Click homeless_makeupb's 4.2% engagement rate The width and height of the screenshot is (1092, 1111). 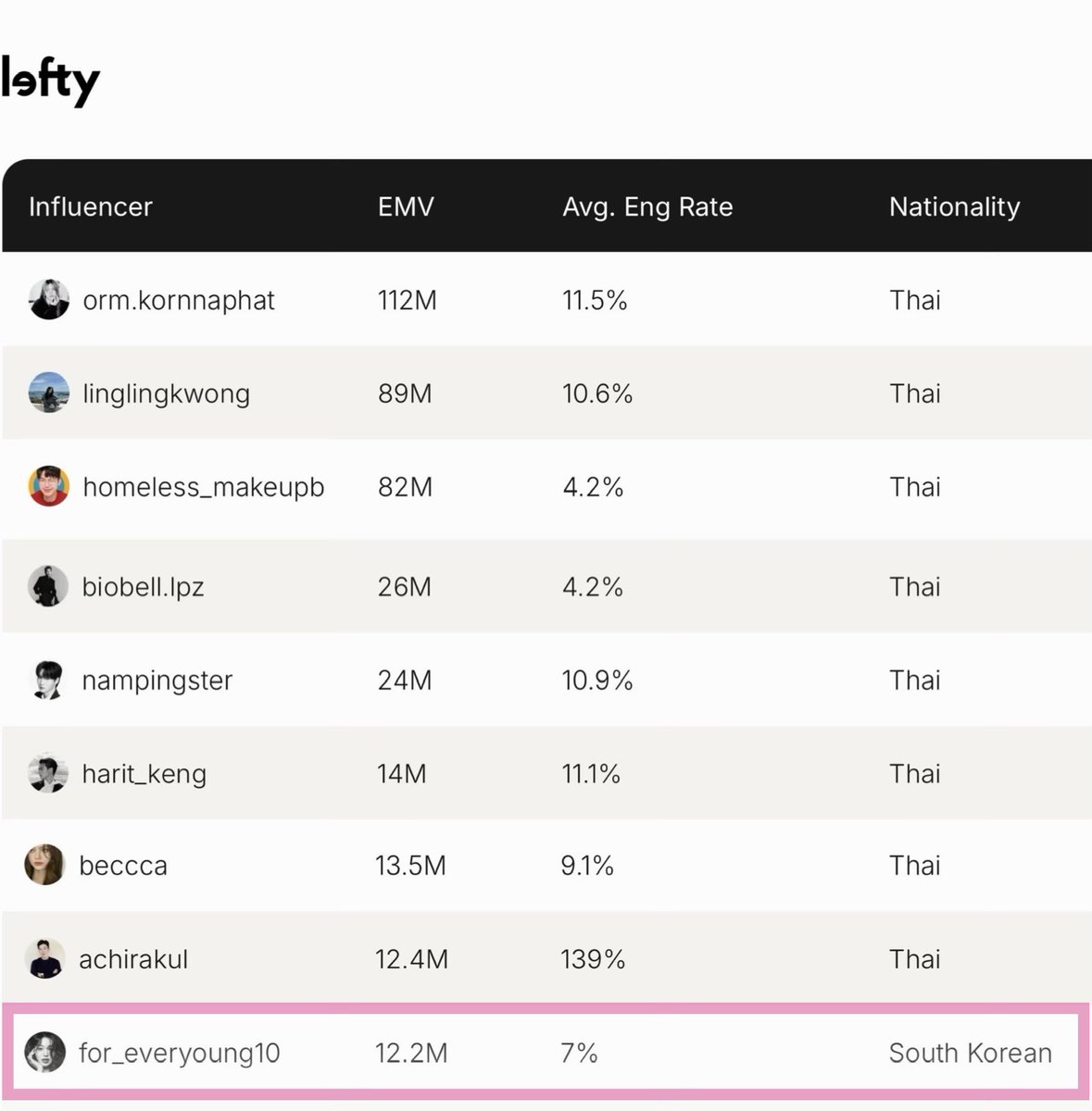point(593,487)
